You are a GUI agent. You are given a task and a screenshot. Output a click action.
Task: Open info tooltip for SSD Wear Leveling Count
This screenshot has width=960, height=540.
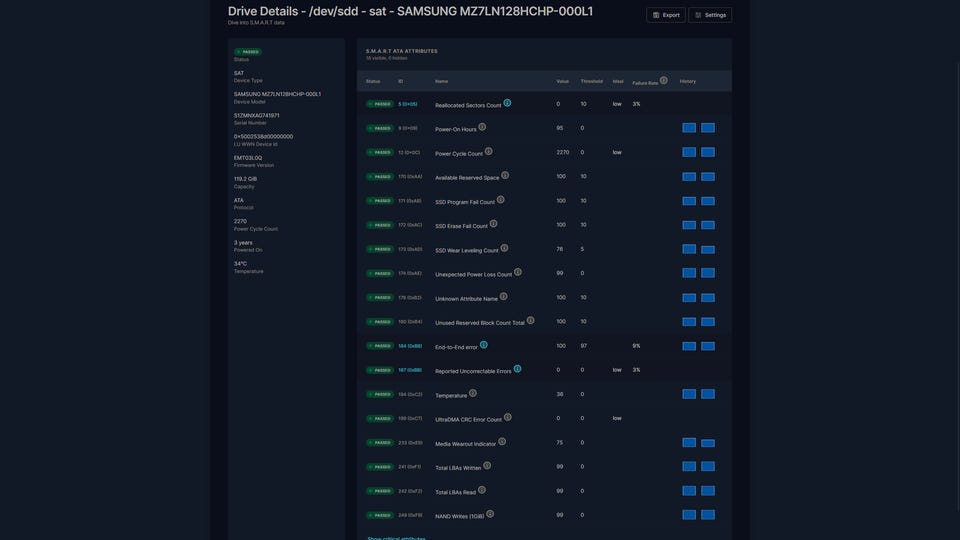pyautogui.click(x=504, y=248)
